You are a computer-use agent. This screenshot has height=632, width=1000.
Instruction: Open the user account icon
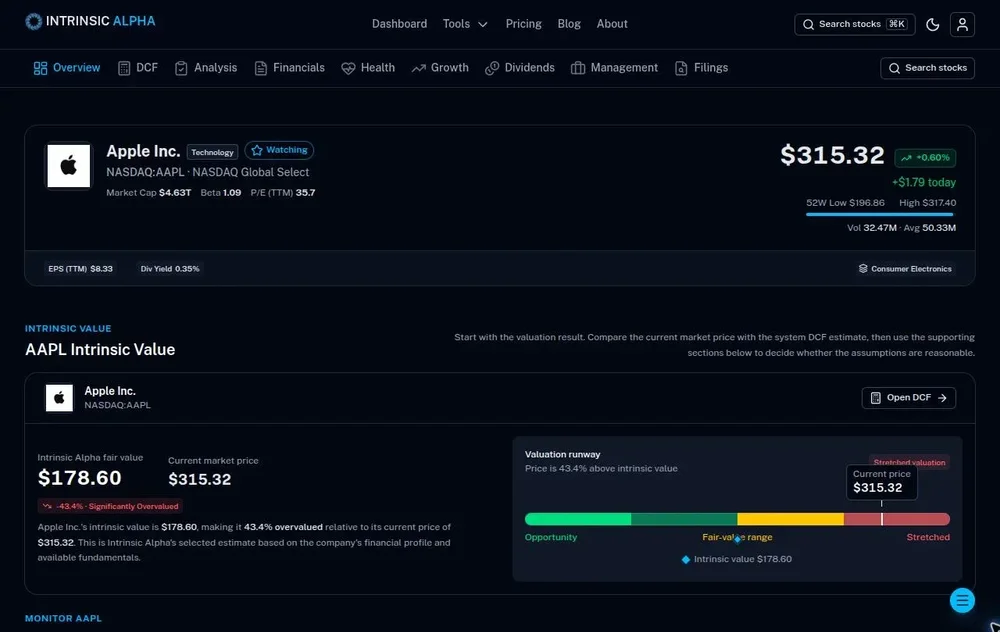coord(962,24)
